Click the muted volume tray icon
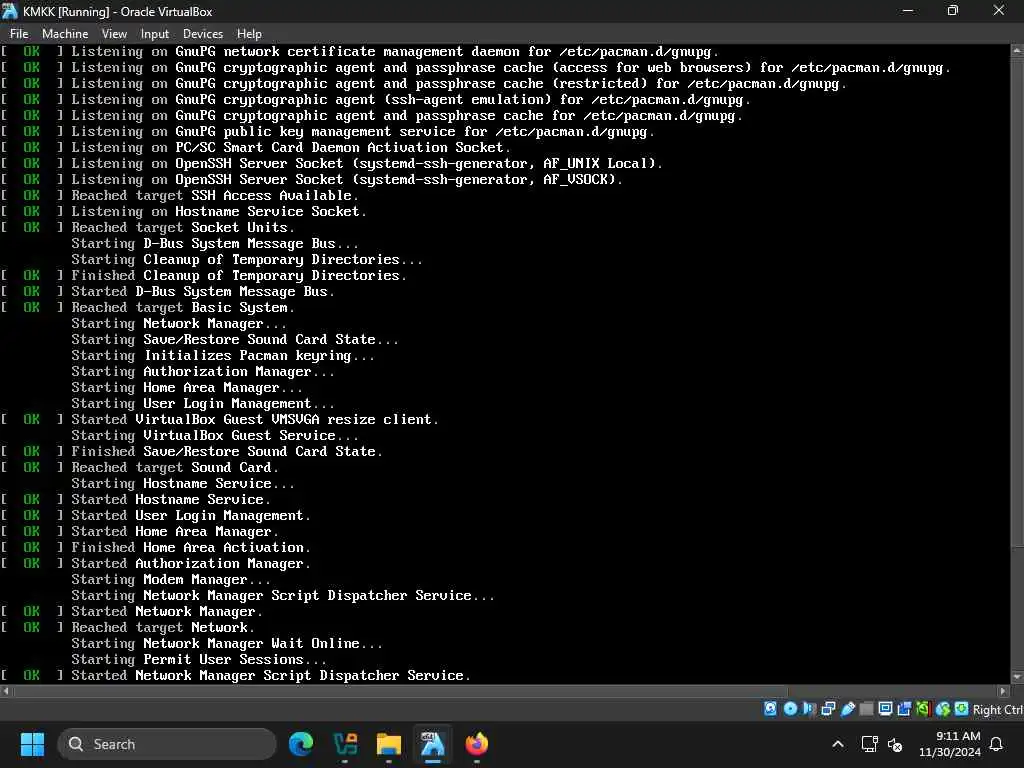Viewport: 1024px width, 768px height. point(895,744)
